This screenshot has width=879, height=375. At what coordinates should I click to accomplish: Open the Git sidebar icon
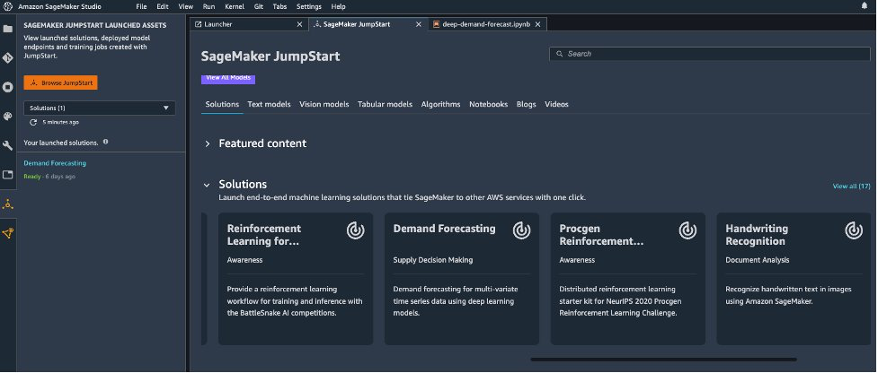pyautogui.click(x=8, y=58)
